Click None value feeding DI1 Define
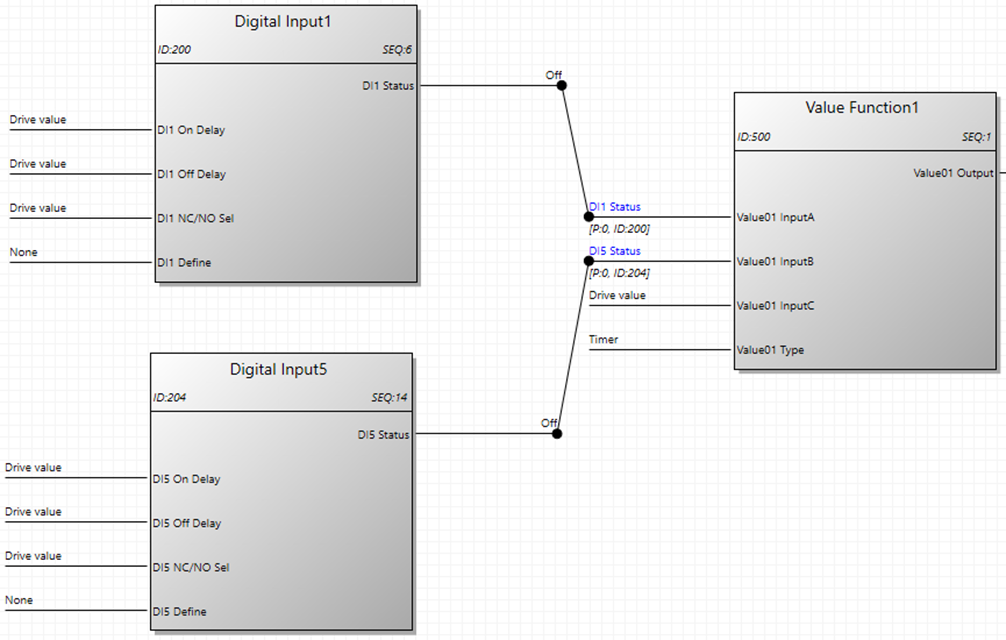Viewport: 1006px width, 640px height. 24,253
